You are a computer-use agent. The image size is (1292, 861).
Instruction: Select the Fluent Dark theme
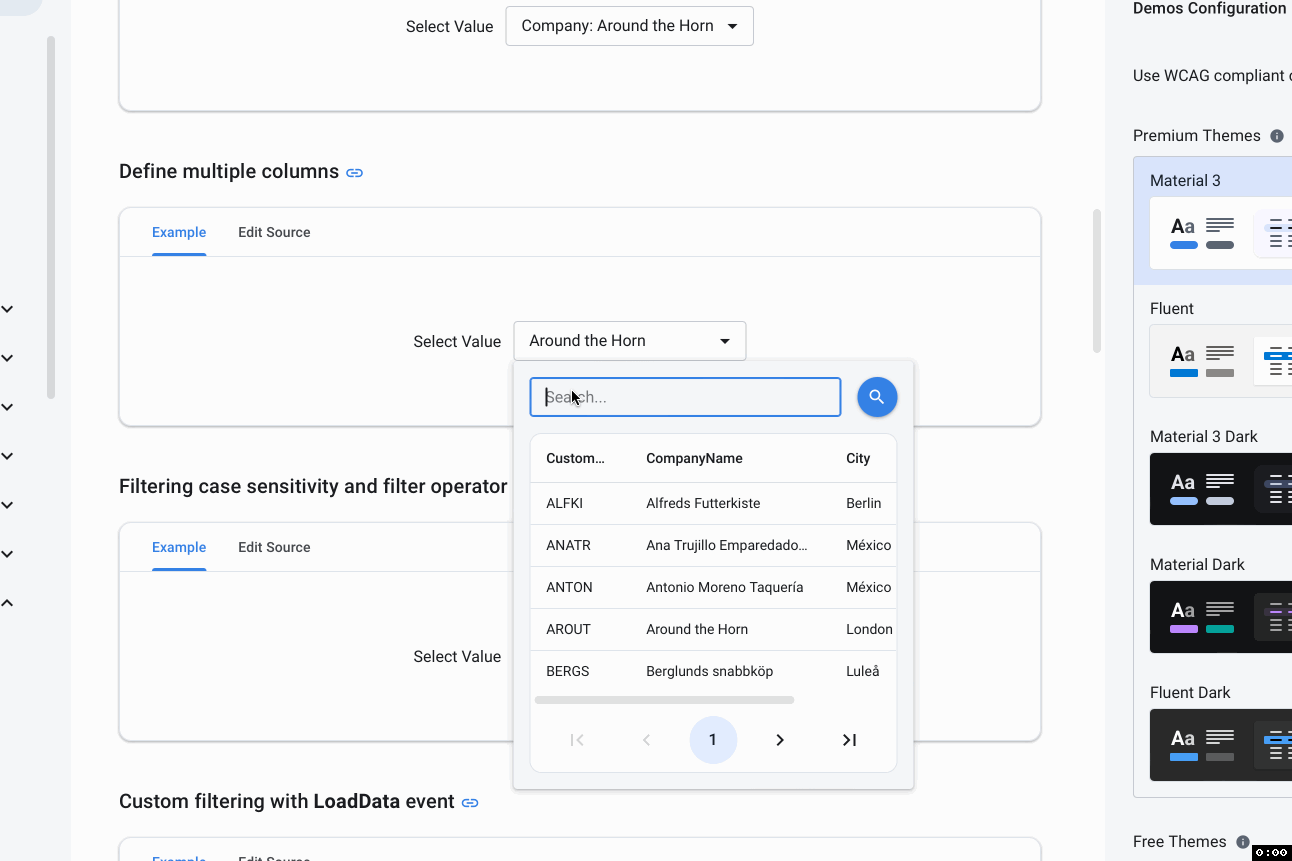1212,732
